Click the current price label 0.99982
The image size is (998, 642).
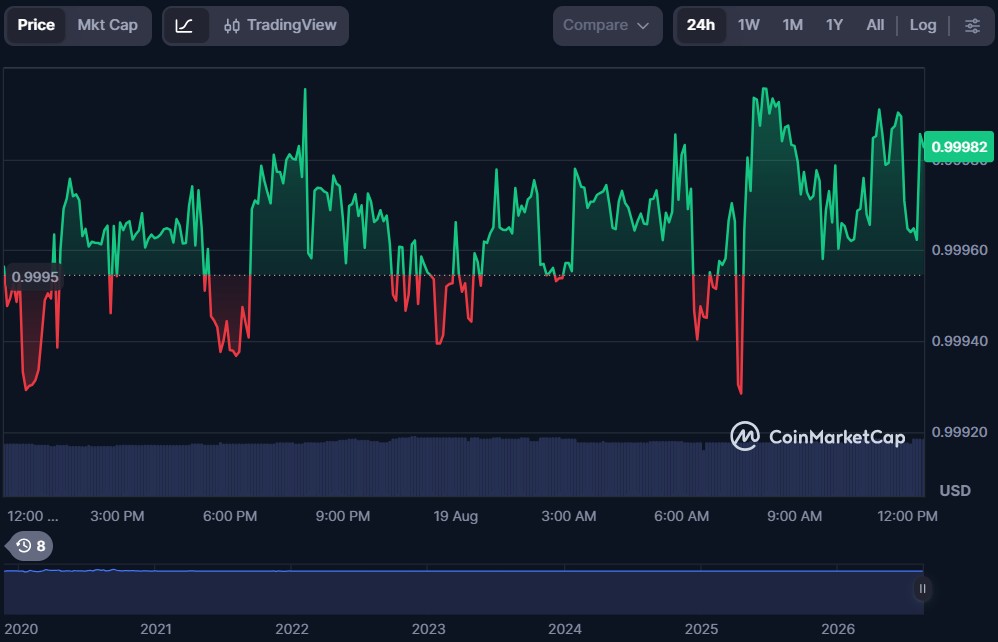click(959, 147)
